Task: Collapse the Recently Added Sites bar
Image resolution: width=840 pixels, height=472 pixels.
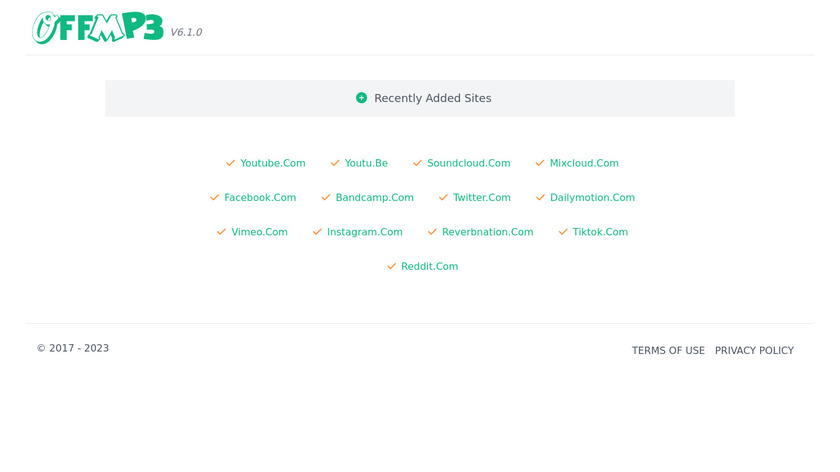Action: point(419,98)
